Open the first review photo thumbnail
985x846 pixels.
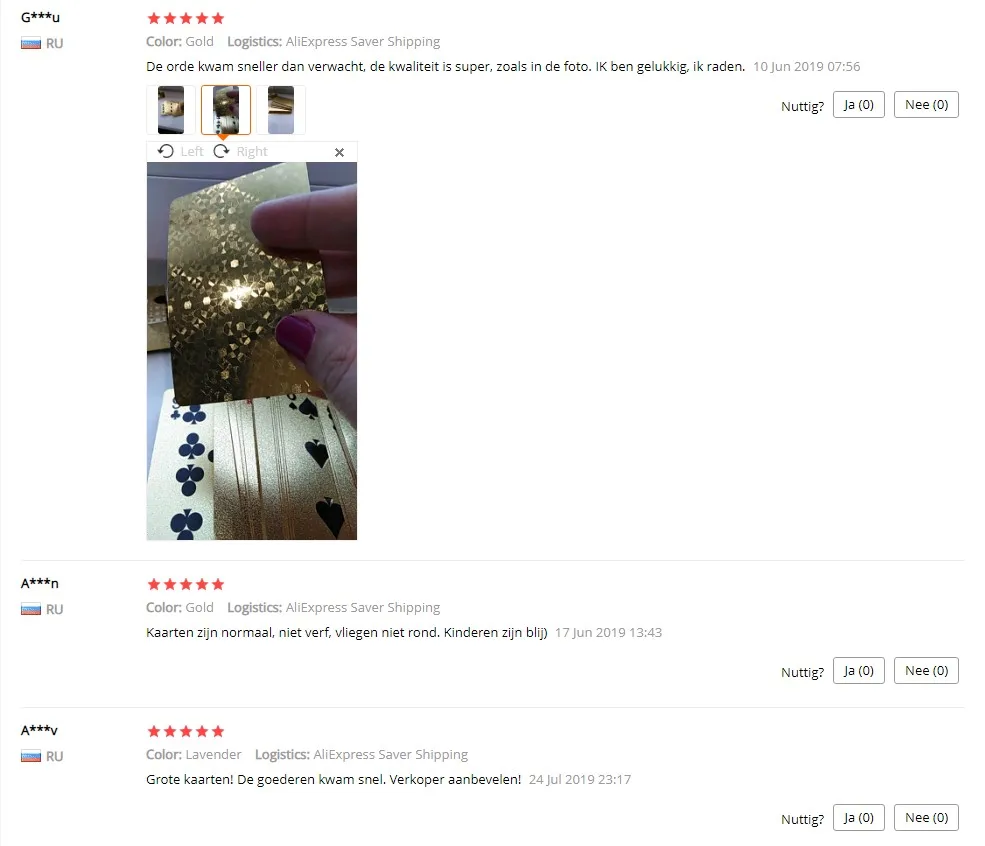(171, 110)
